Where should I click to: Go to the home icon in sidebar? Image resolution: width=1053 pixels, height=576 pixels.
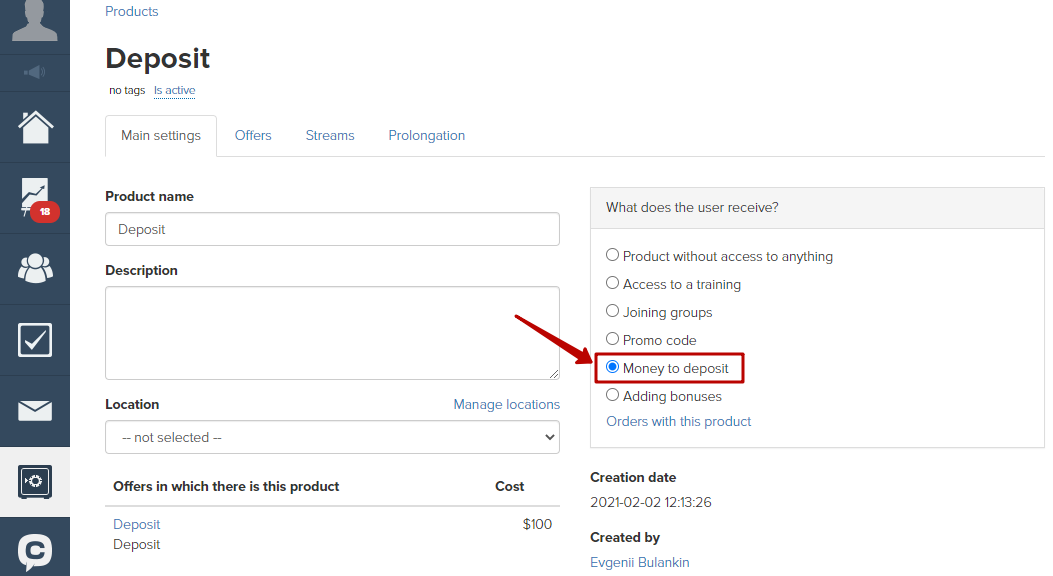tap(35, 127)
